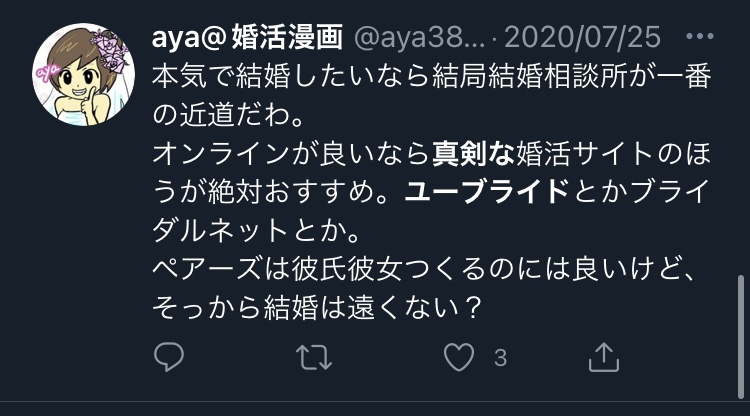Viewport: 750px width, 416px height.
Task: Click the bold keyword 真剣な
Action: 473,154
